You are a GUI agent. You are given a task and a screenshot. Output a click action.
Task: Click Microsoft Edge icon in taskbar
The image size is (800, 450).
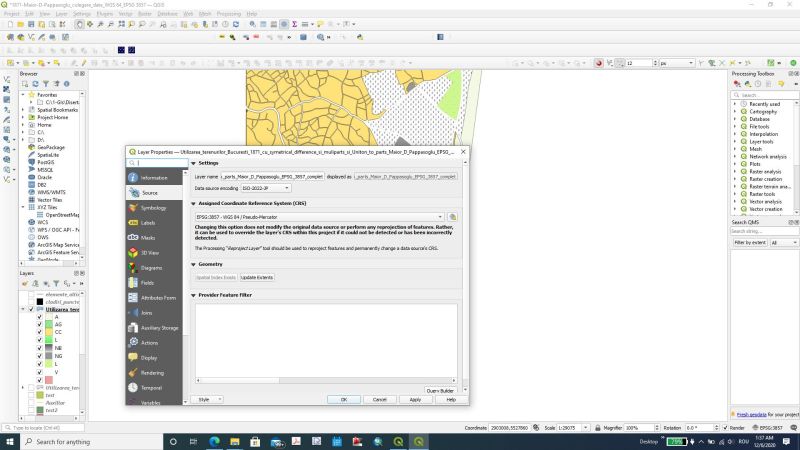click(x=214, y=442)
